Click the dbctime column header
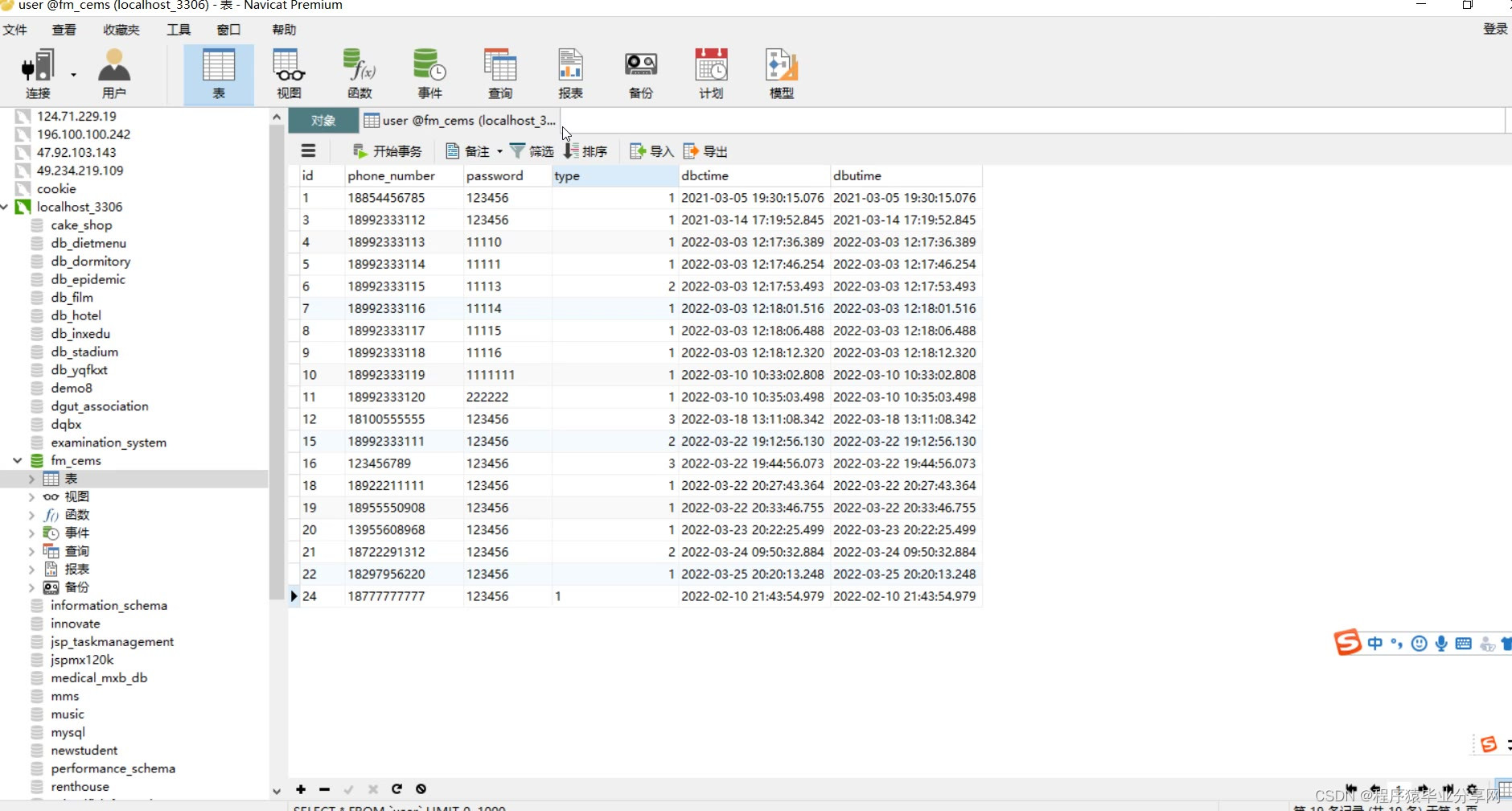The width and height of the screenshot is (1512, 811). click(x=754, y=175)
